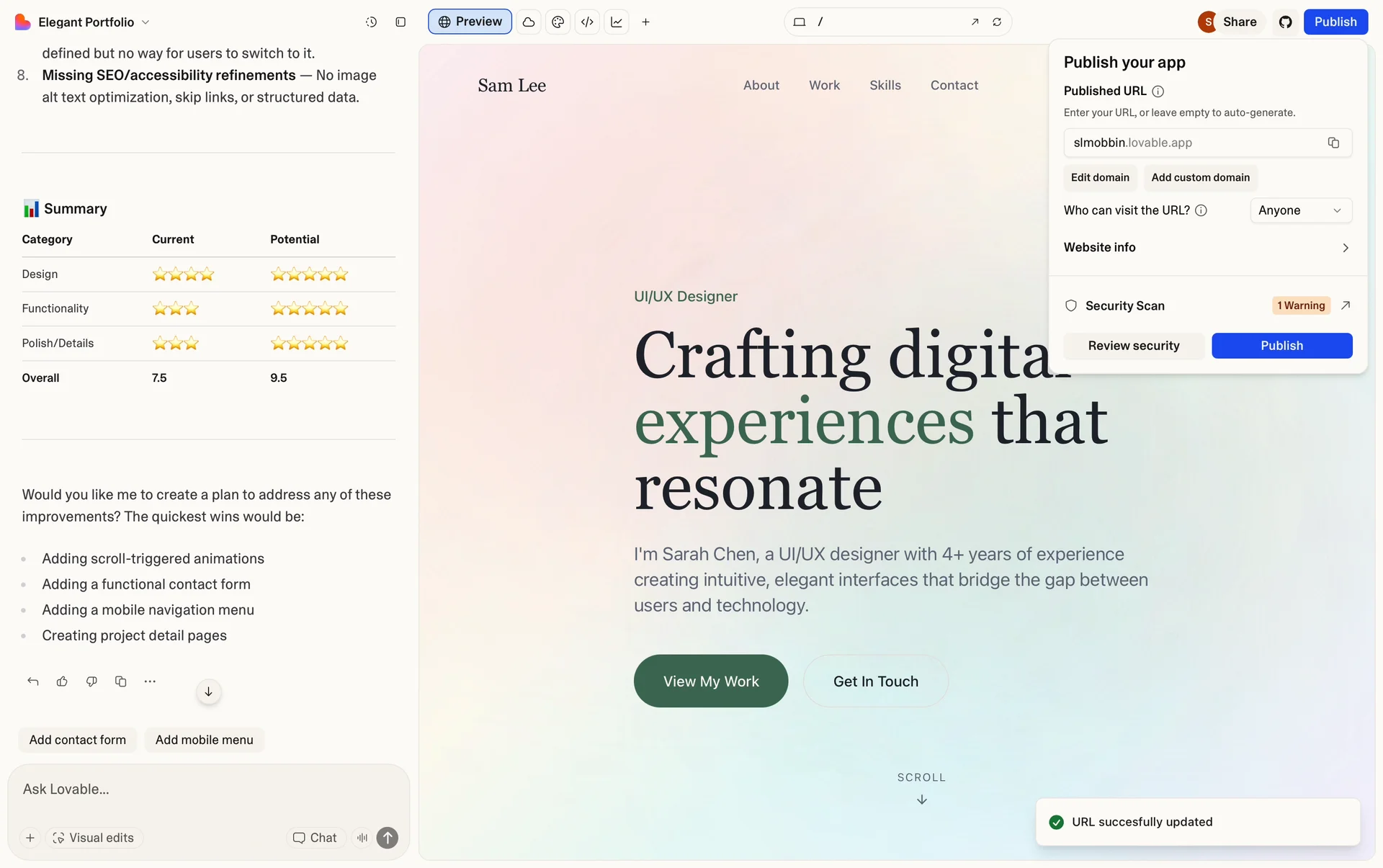Screen dimensions: 1383x868
Task: Open the analytics chart icon
Action: (x=617, y=22)
